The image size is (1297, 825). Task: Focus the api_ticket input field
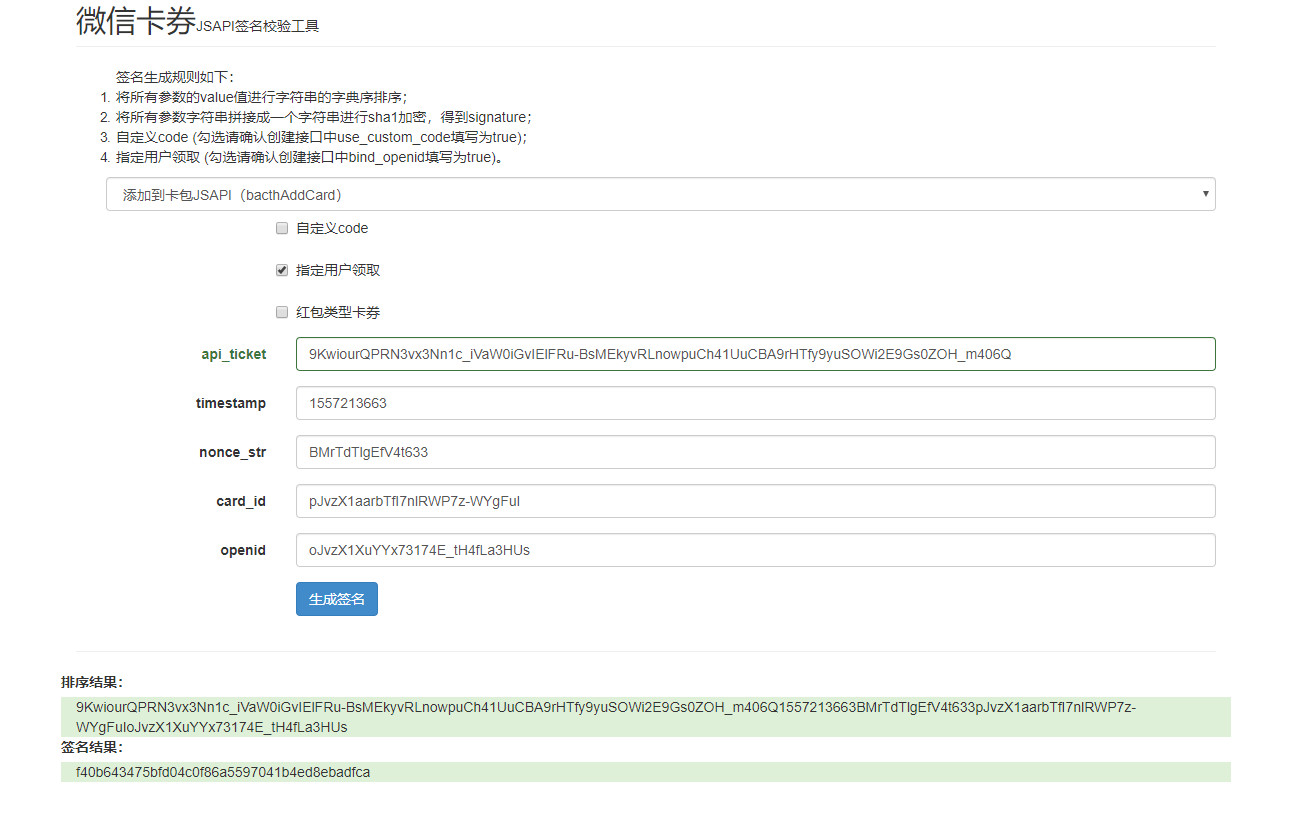tap(755, 354)
